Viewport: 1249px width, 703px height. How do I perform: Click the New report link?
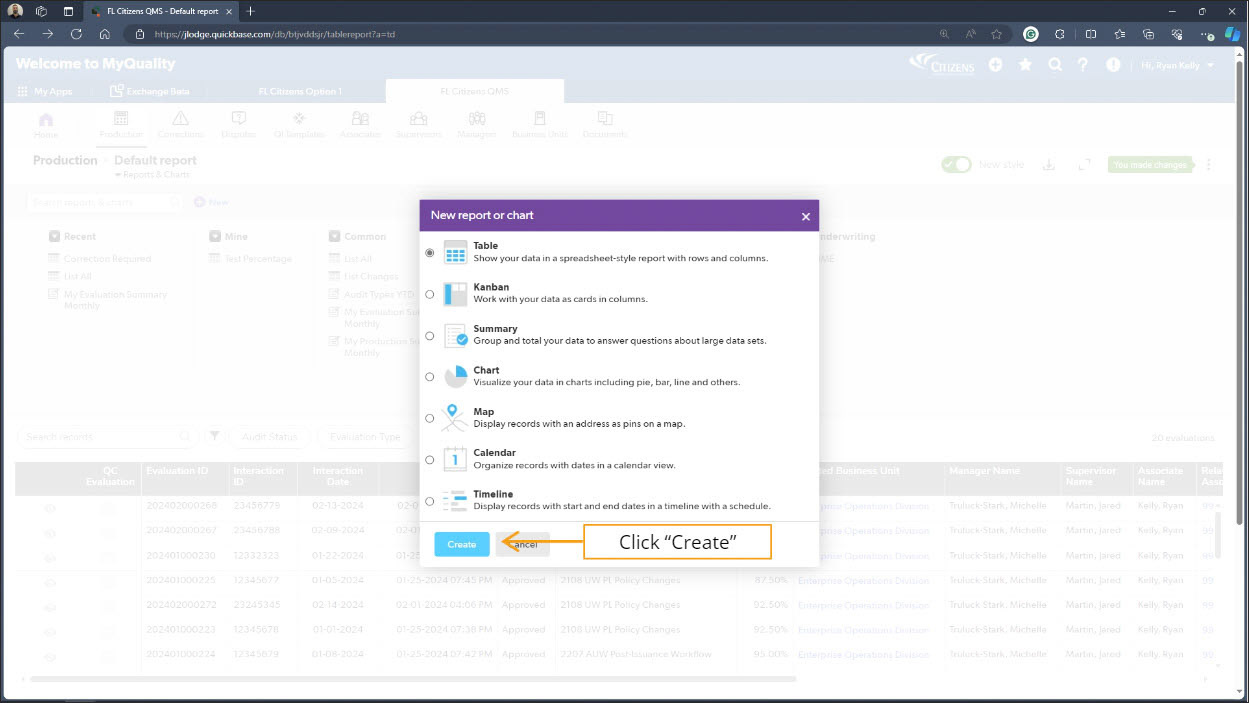(211, 202)
